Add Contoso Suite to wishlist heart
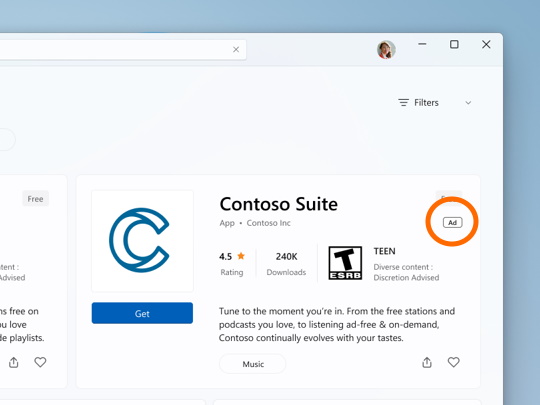 [x=453, y=362]
